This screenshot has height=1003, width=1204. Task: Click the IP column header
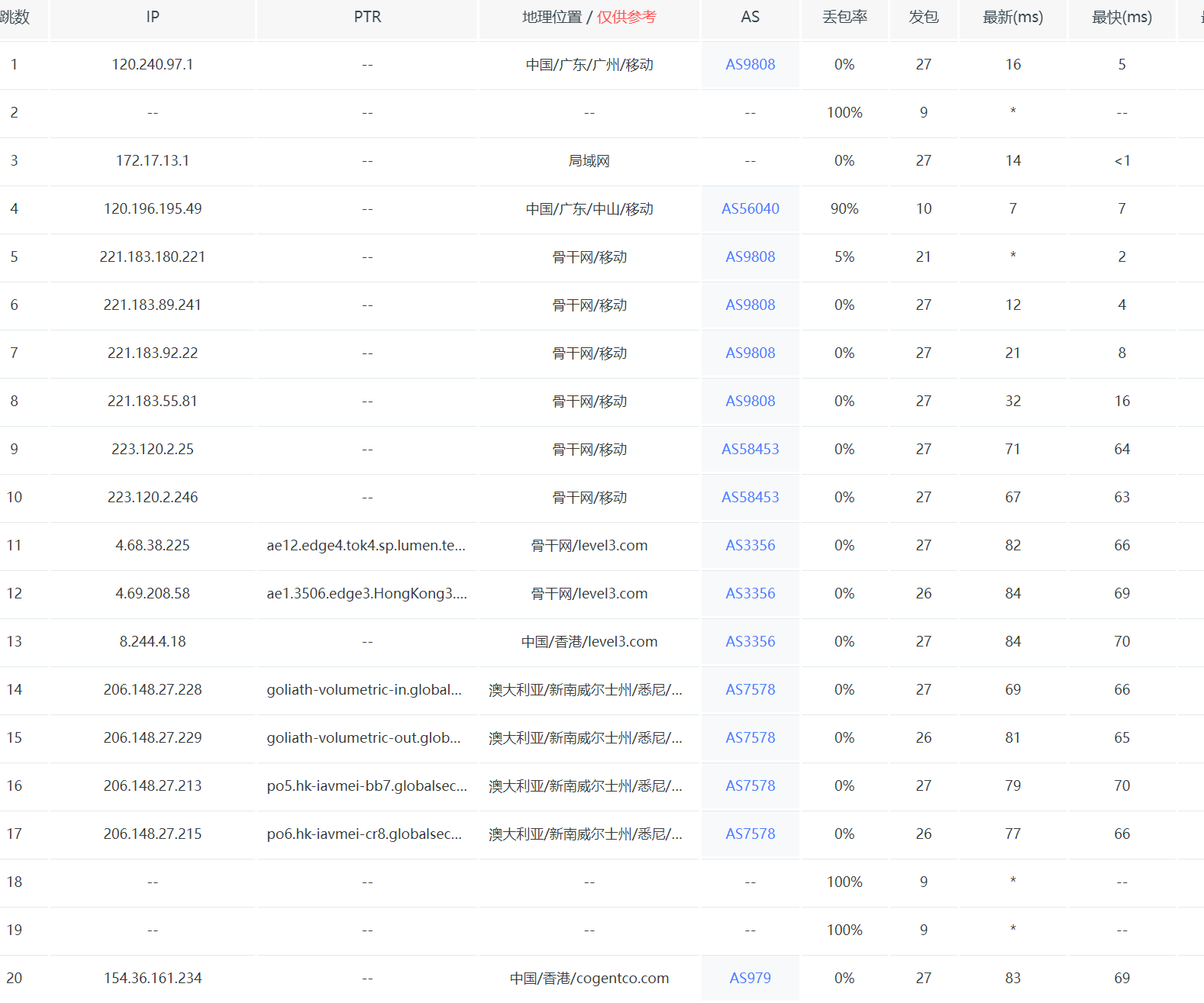[153, 17]
